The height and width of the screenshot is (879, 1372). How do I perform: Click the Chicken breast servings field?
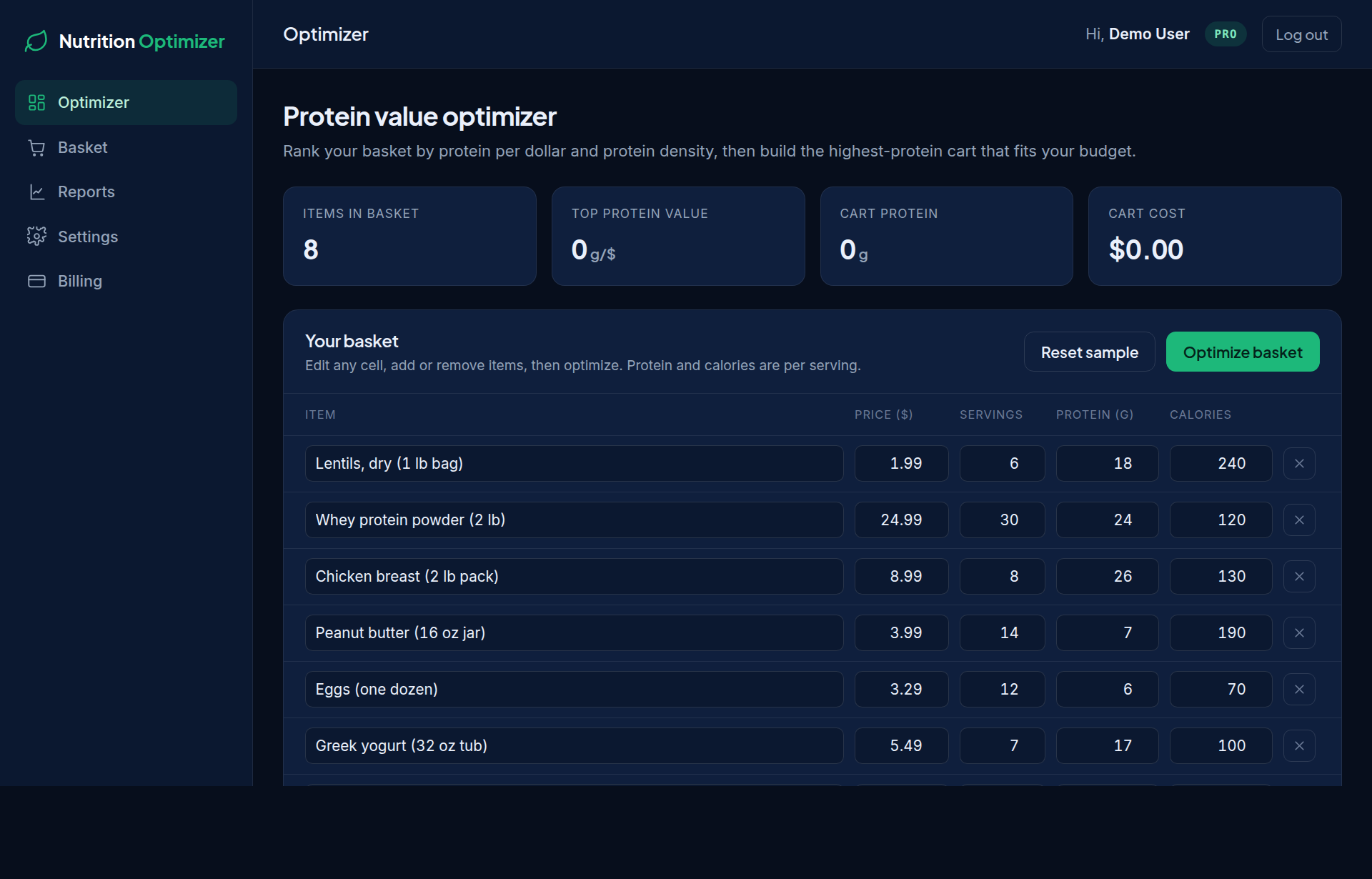tap(1003, 577)
